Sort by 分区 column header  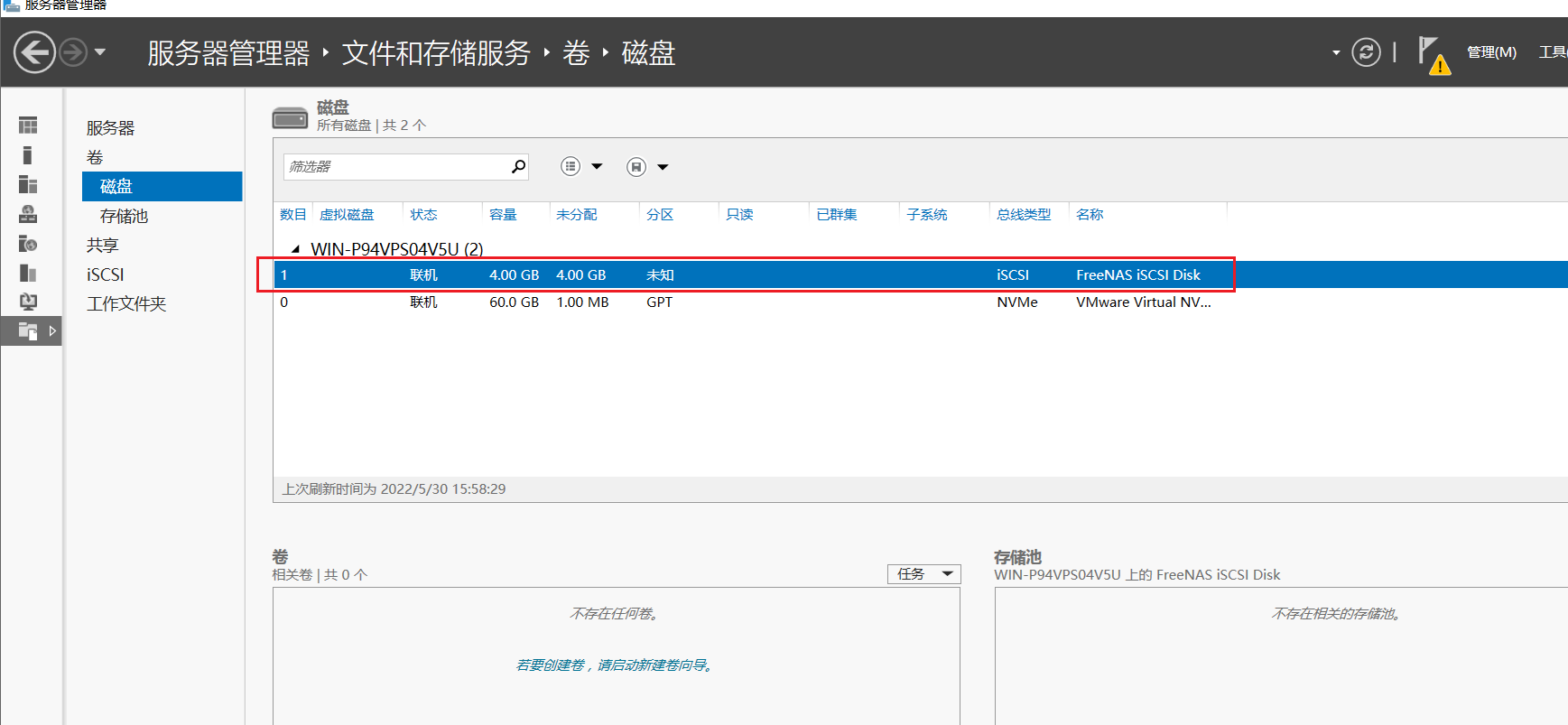660,214
